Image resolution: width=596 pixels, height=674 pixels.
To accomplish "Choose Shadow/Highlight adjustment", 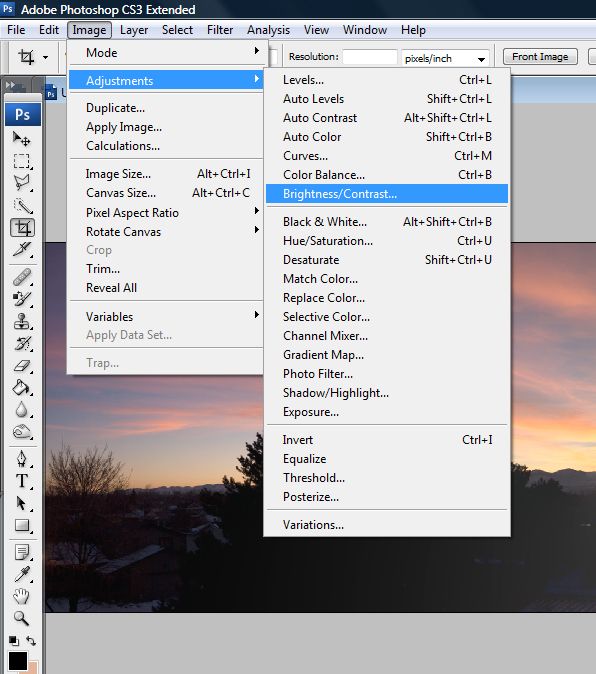I will pyautogui.click(x=387, y=393).
